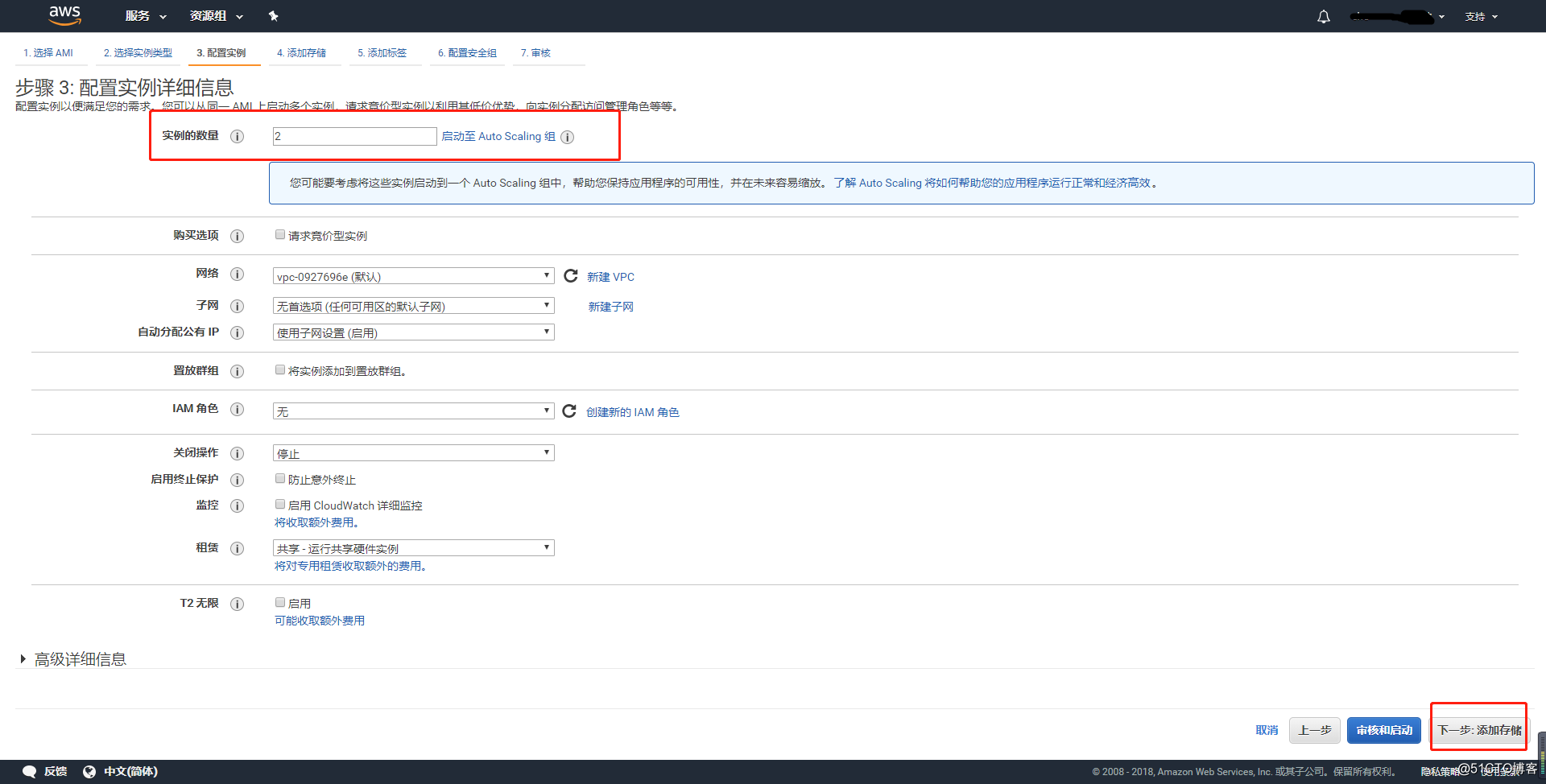Show info for T2 无限
This screenshot has height=784, width=1546.
coord(238,604)
